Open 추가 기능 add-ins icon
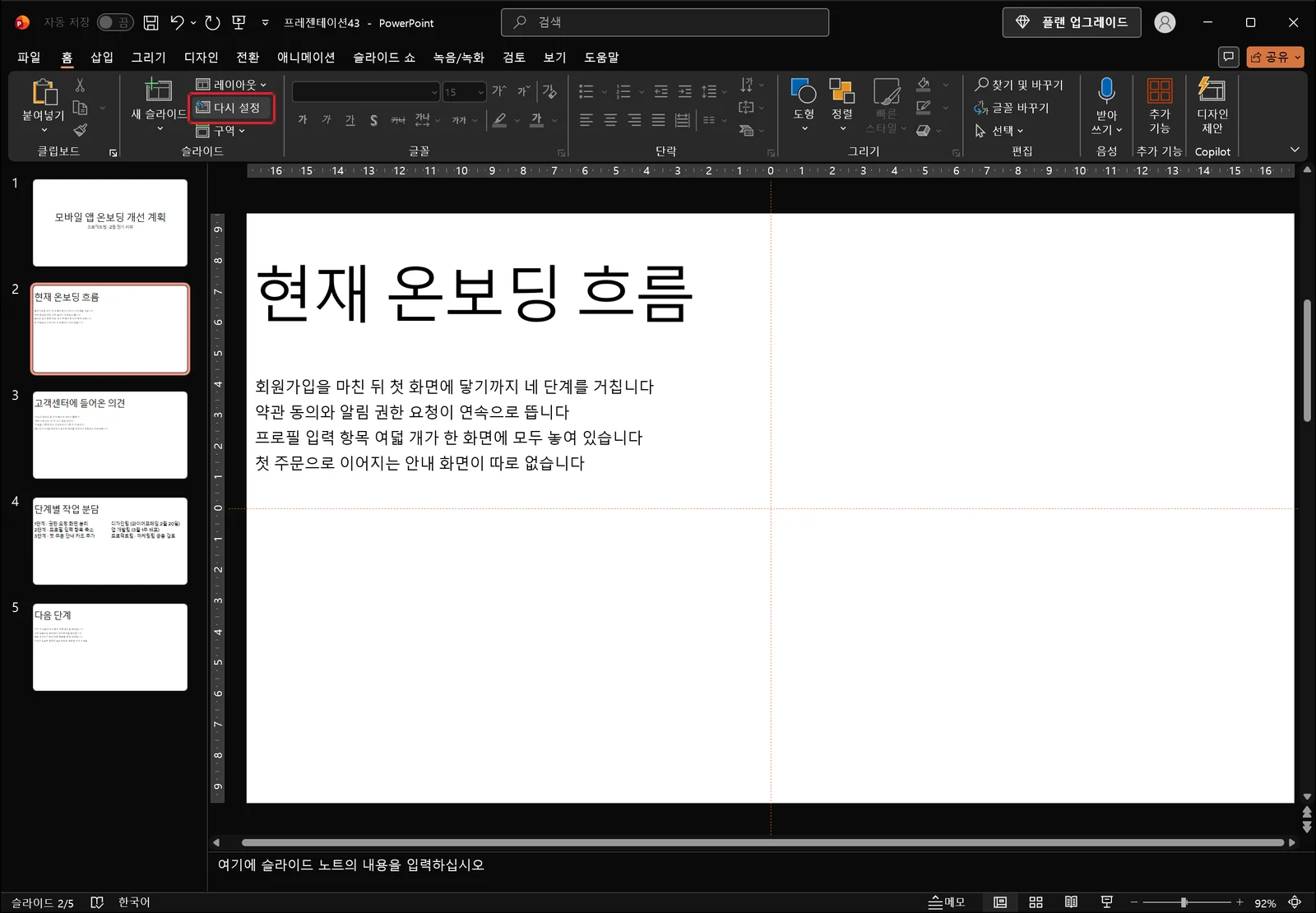The image size is (1316, 913). click(1160, 104)
